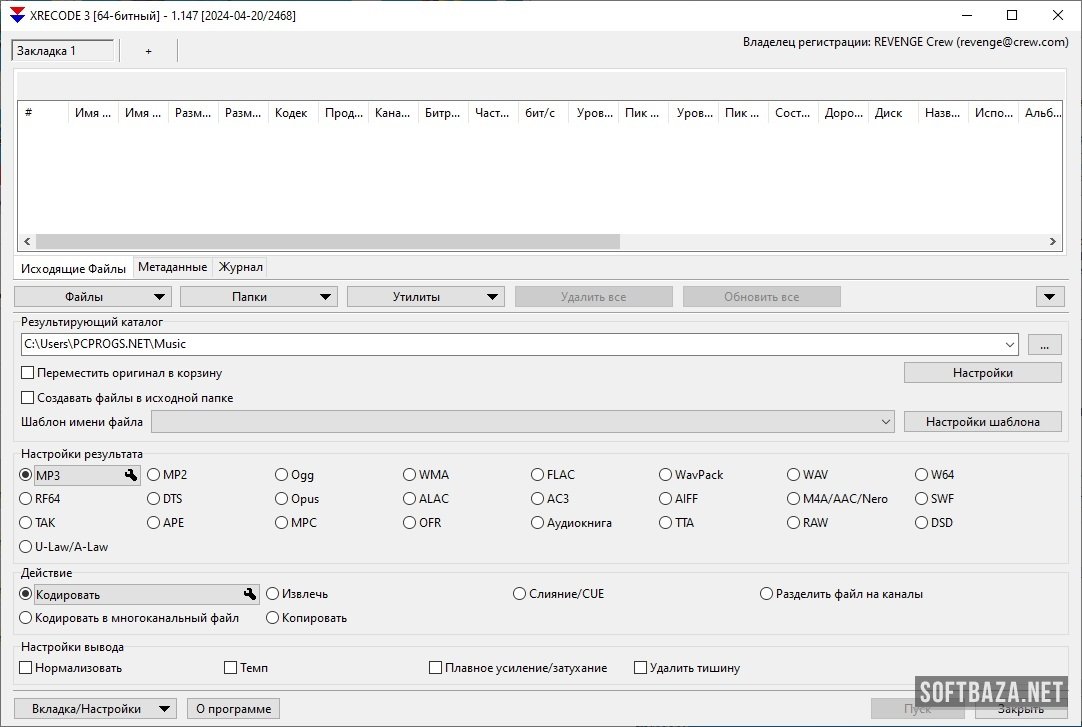Viewport: 1082px width, 727px height.
Task: Open the black arrow menu at far right
Action: coord(1050,297)
